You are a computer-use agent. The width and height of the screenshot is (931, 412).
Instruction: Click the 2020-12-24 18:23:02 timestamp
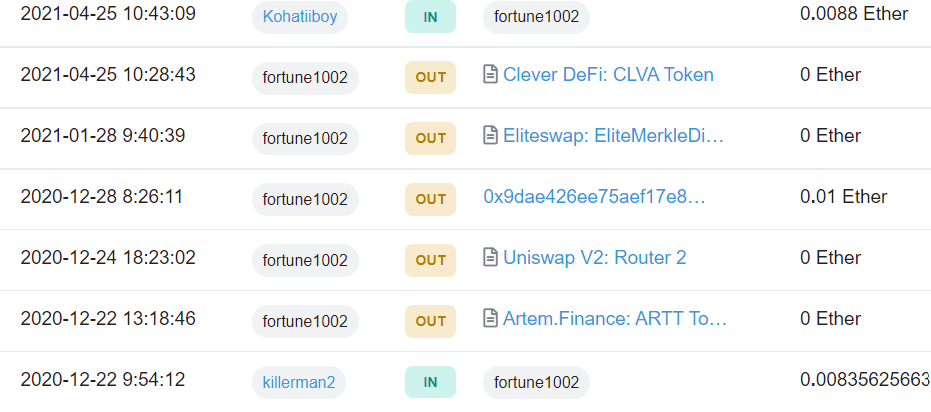click(108, 258)
